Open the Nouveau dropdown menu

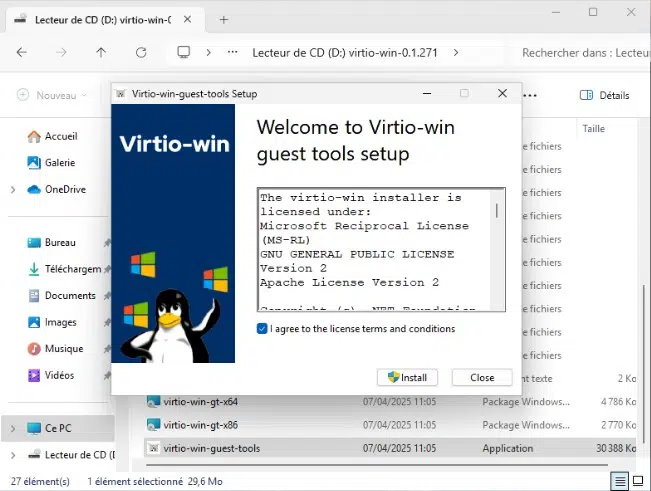click(52, 95)
